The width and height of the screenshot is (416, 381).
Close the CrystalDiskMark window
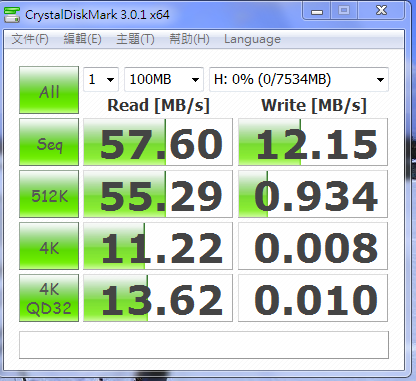click(382, 11)
